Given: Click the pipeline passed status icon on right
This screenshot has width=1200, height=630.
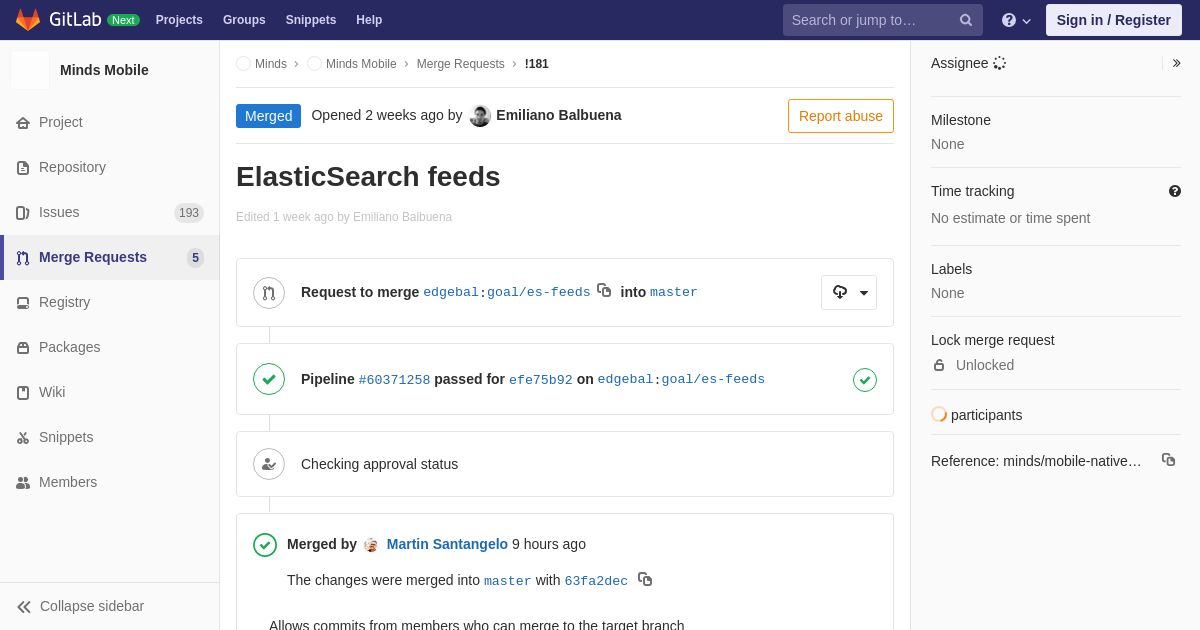Looking at the screenshot, I should [x=865, y=380].
